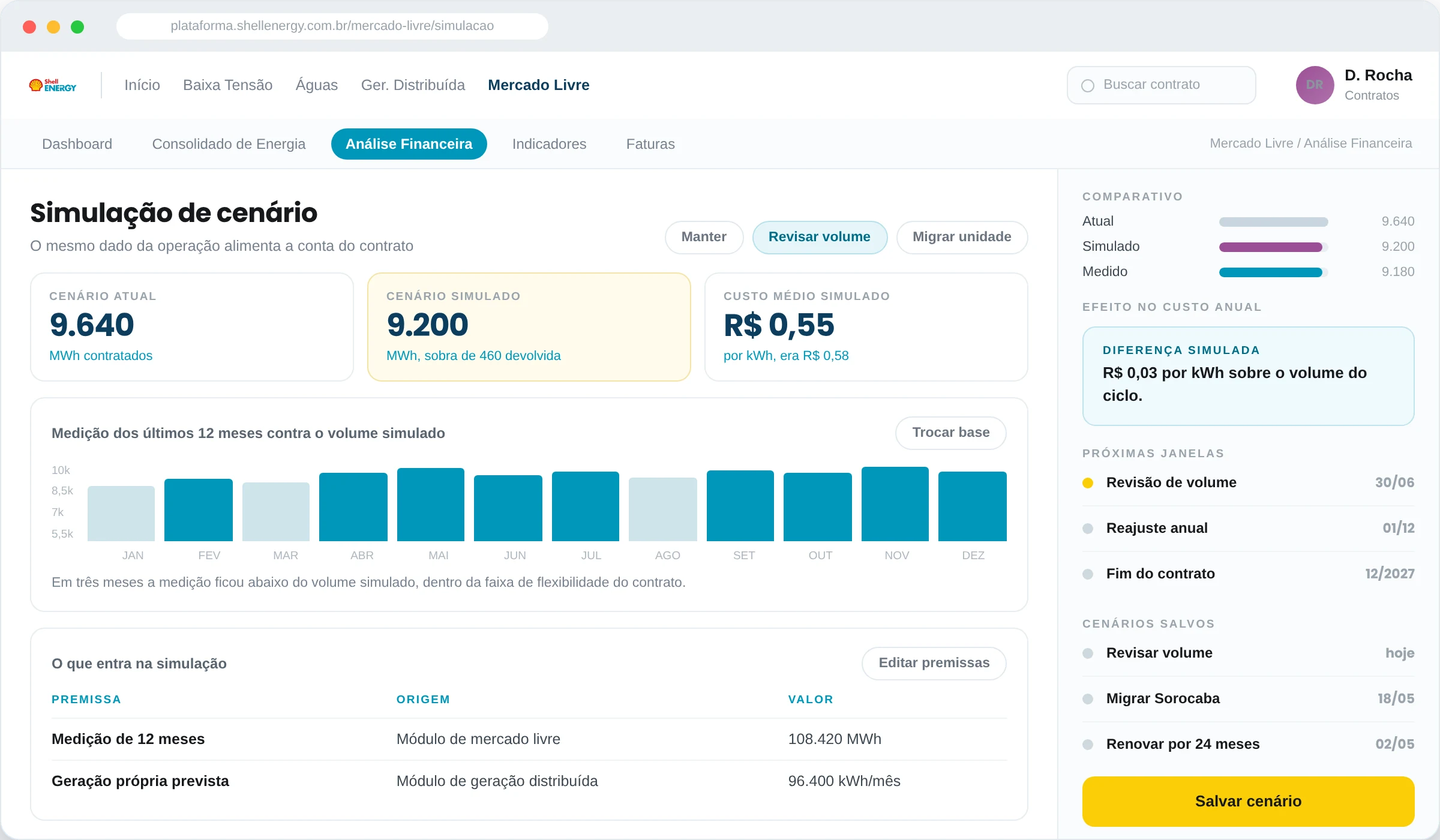
Task: Click gray dot beside Reajuste anual
Action: (x=1087, y=529)
